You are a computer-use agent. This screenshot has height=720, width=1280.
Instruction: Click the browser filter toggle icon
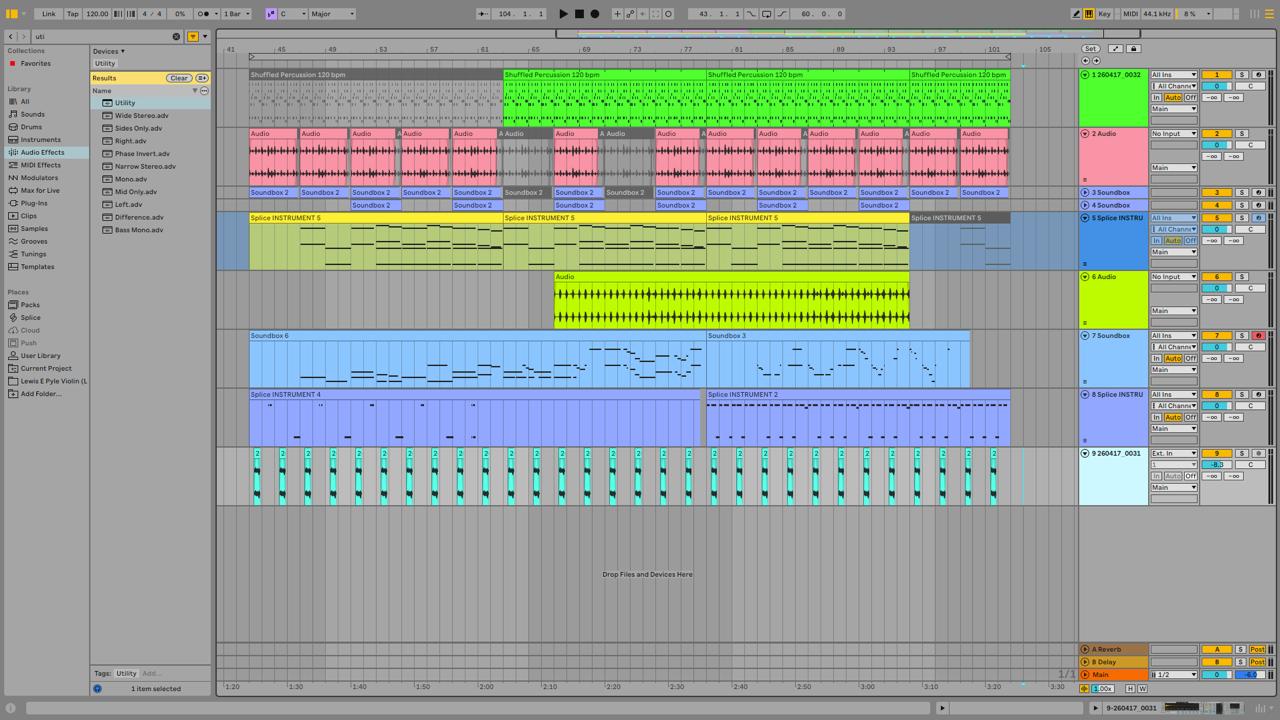[x=193, y=36]
